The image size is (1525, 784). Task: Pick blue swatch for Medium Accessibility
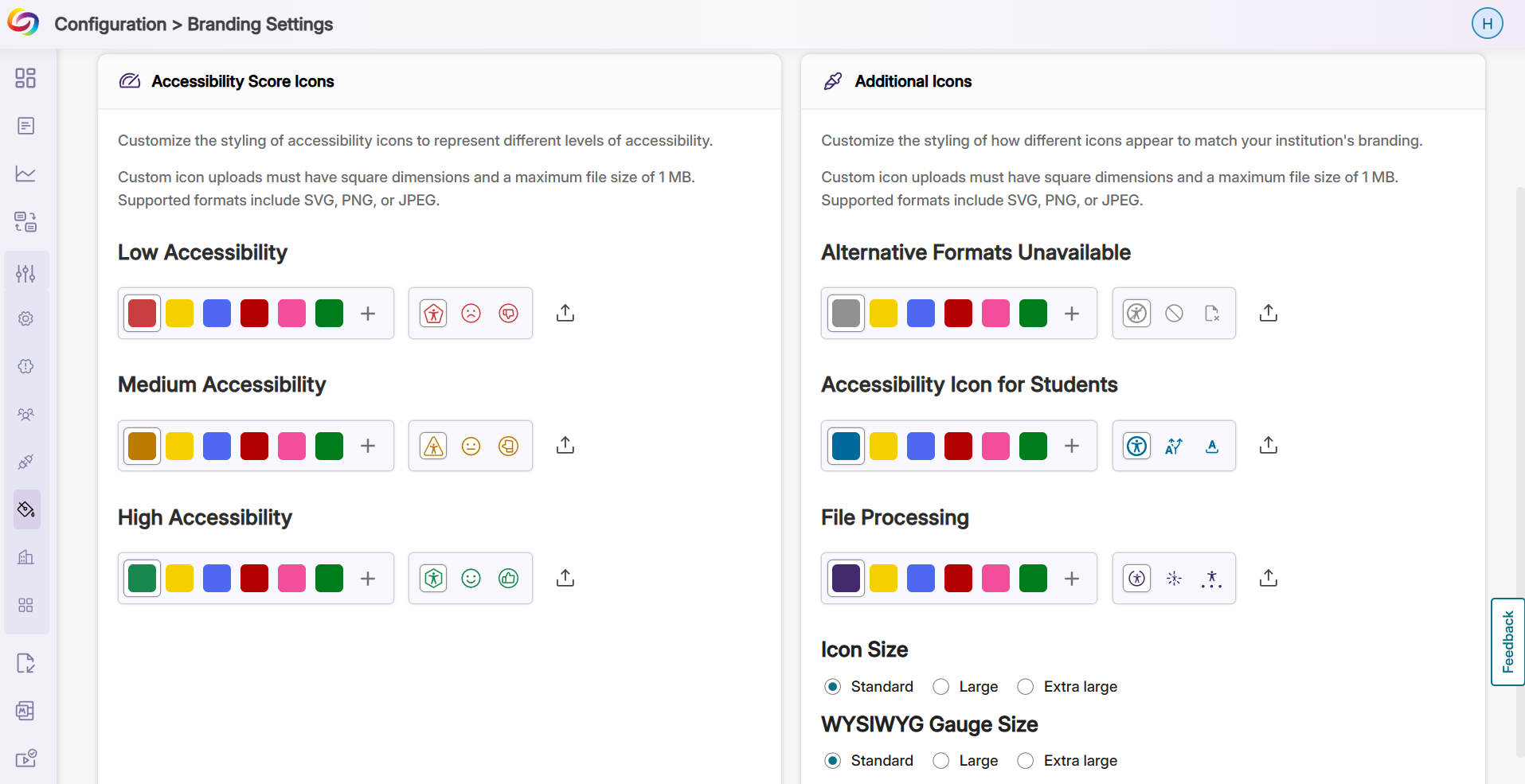coord(217,446)
